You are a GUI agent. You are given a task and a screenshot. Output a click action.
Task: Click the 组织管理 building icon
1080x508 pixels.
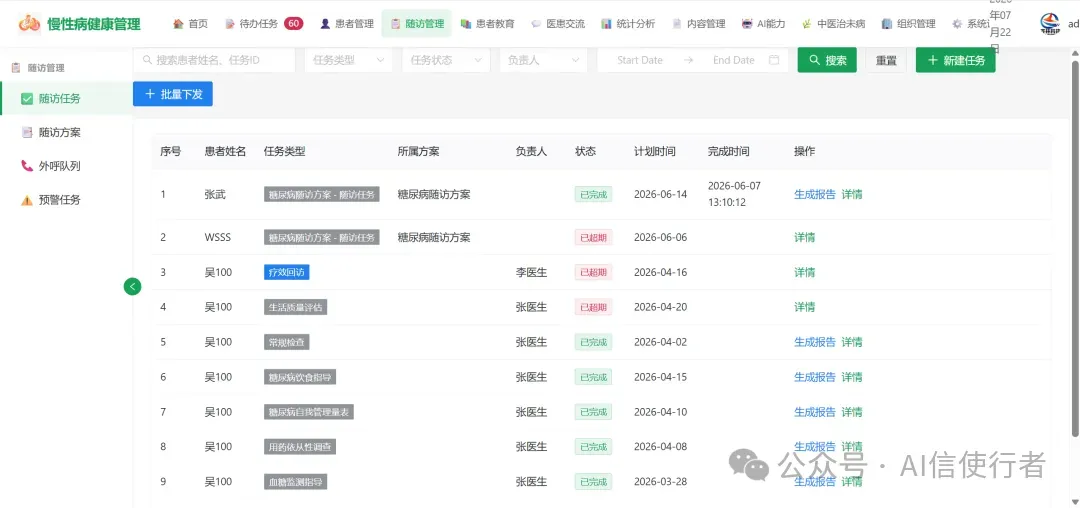(x=887, y=24)
